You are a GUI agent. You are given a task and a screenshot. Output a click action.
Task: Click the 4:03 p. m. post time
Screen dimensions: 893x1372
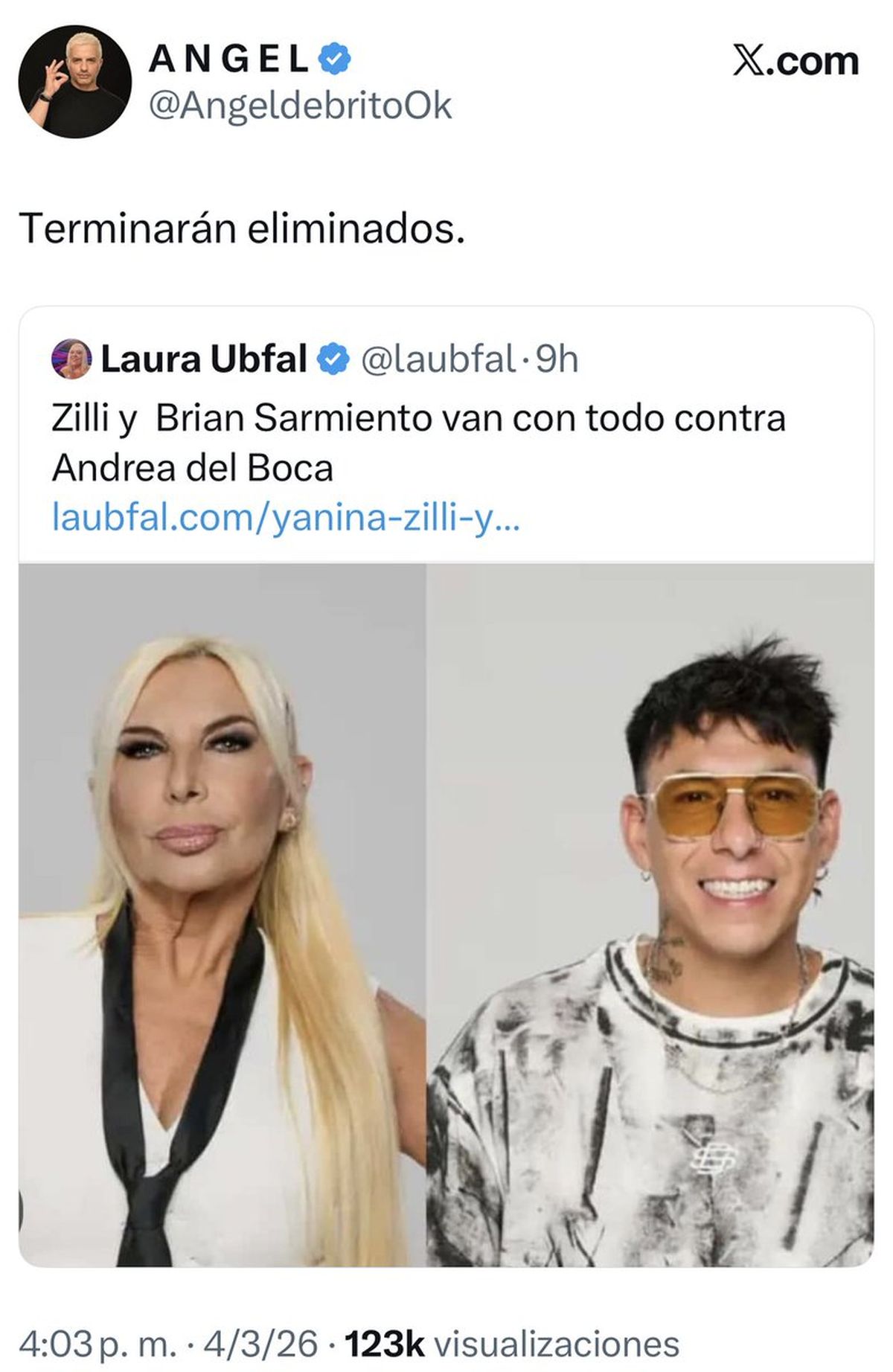97,1339
